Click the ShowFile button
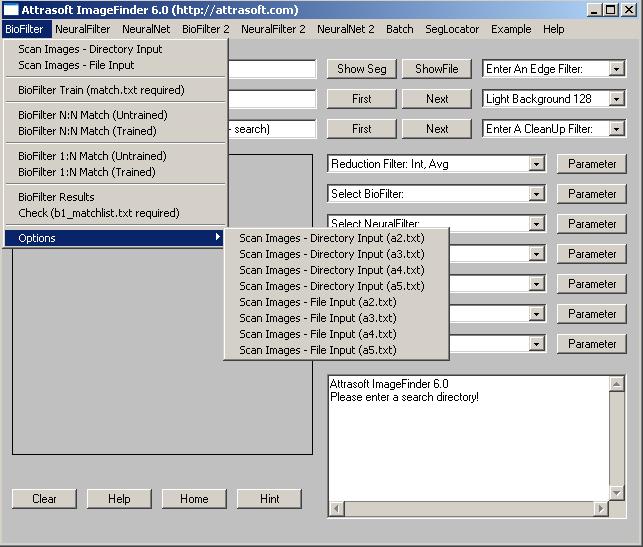Viewport: 643px width, 547px height. [x=437, y=69]
